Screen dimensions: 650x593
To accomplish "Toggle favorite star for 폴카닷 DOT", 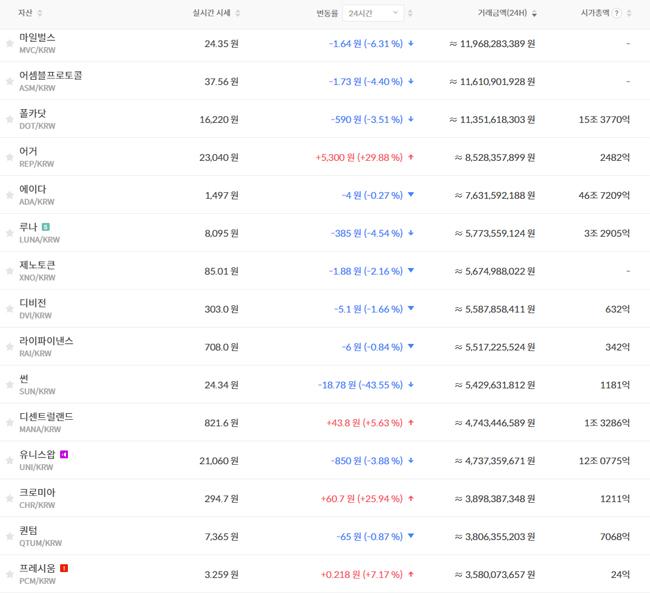I will [x=10, y=120].
